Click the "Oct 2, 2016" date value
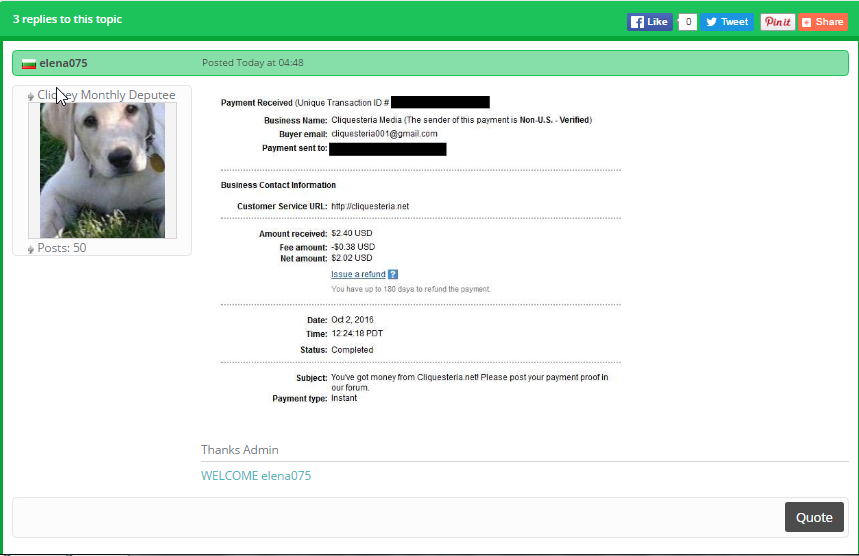This screenshot has width=859, height=556. [x=352, y=319]
